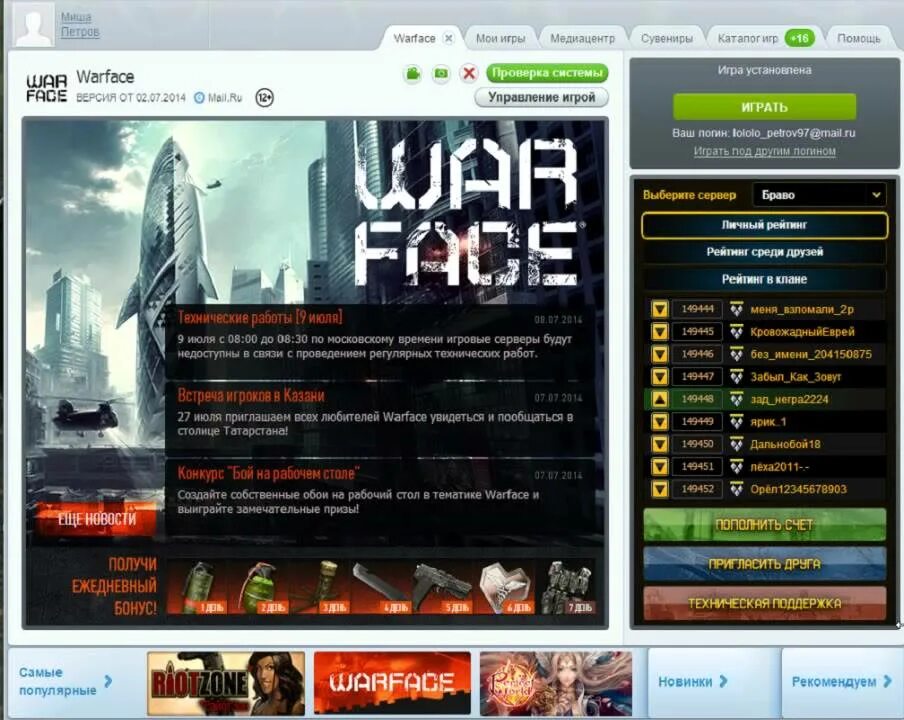Click the arrow icon next to Забыл_Как_Зовут
This screenshot has width=904, height=720.
[660, 377]
